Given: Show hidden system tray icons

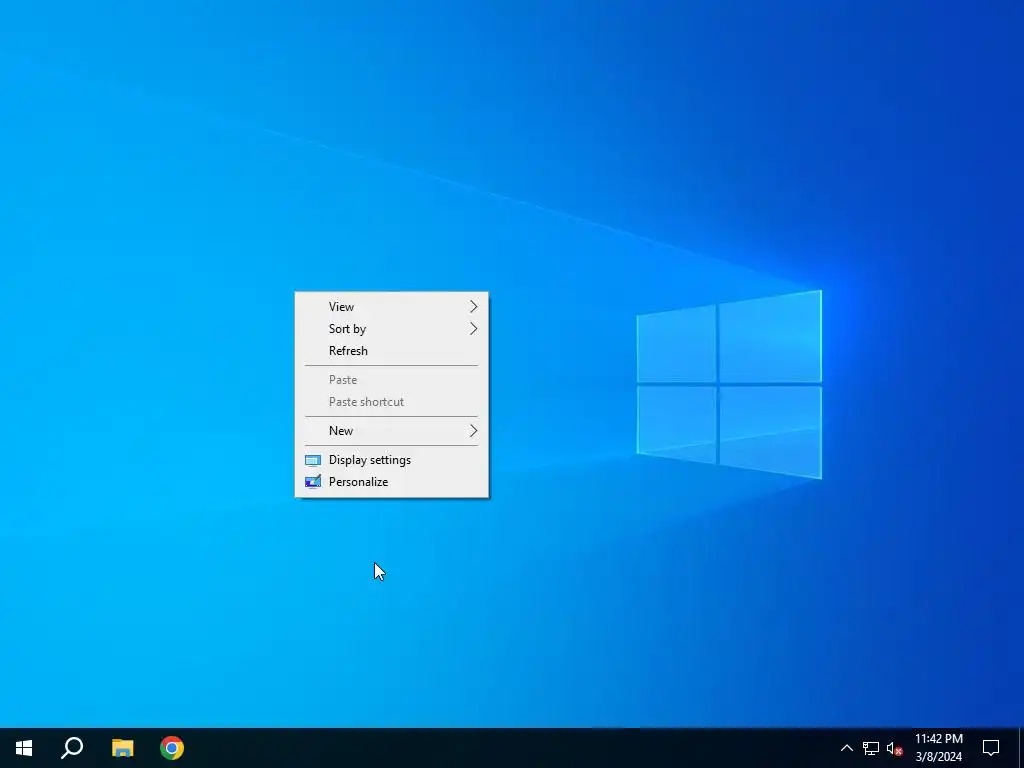Looking at the screenshot, I should [846, 748].
